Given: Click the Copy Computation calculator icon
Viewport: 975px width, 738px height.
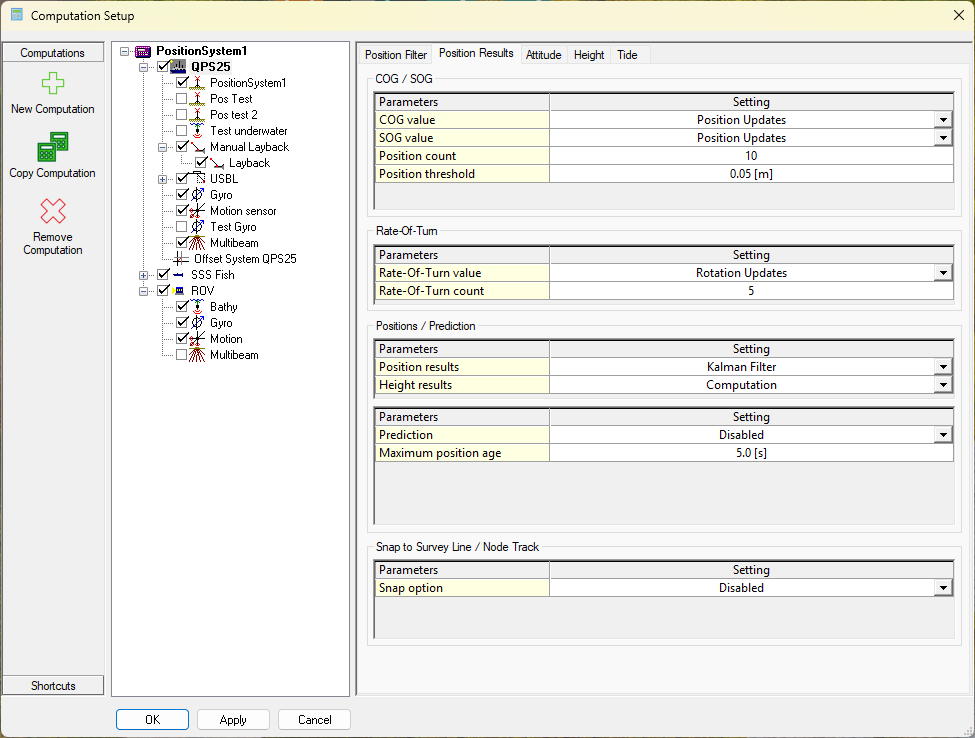Looking at the screenshot, I should coord(53,147).
